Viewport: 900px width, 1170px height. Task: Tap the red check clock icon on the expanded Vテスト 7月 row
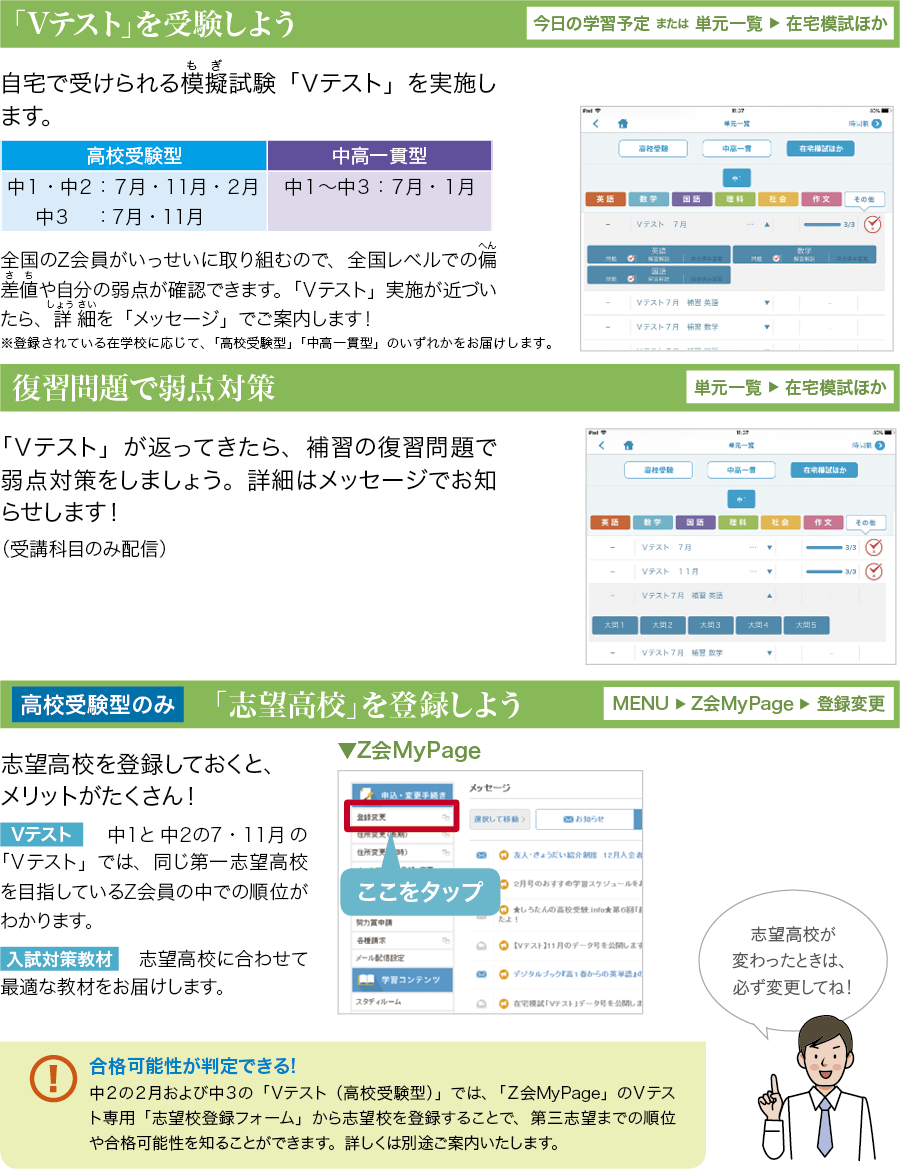[872, 224]
